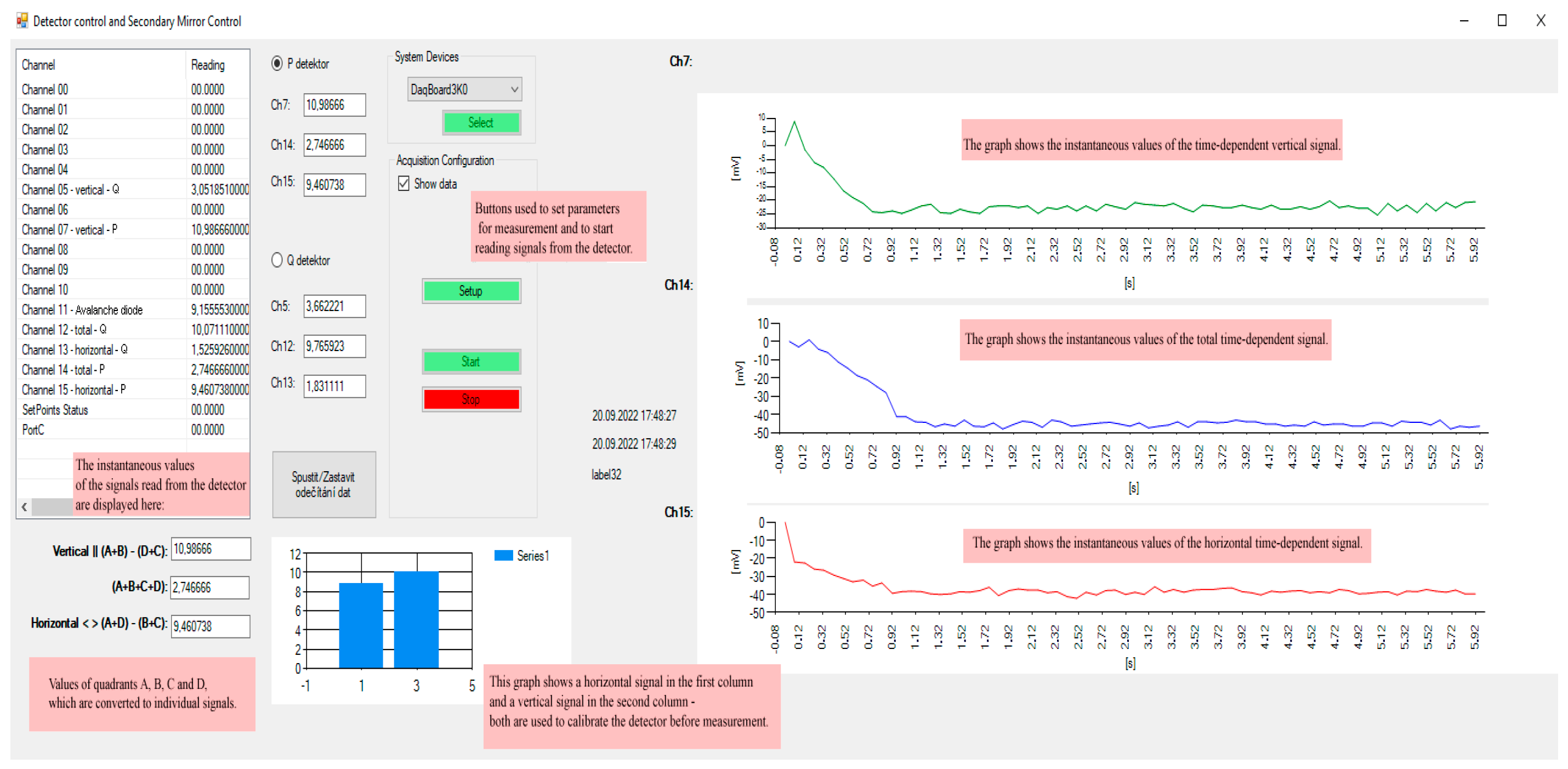Select the P detektor radio button

point(277,64)
